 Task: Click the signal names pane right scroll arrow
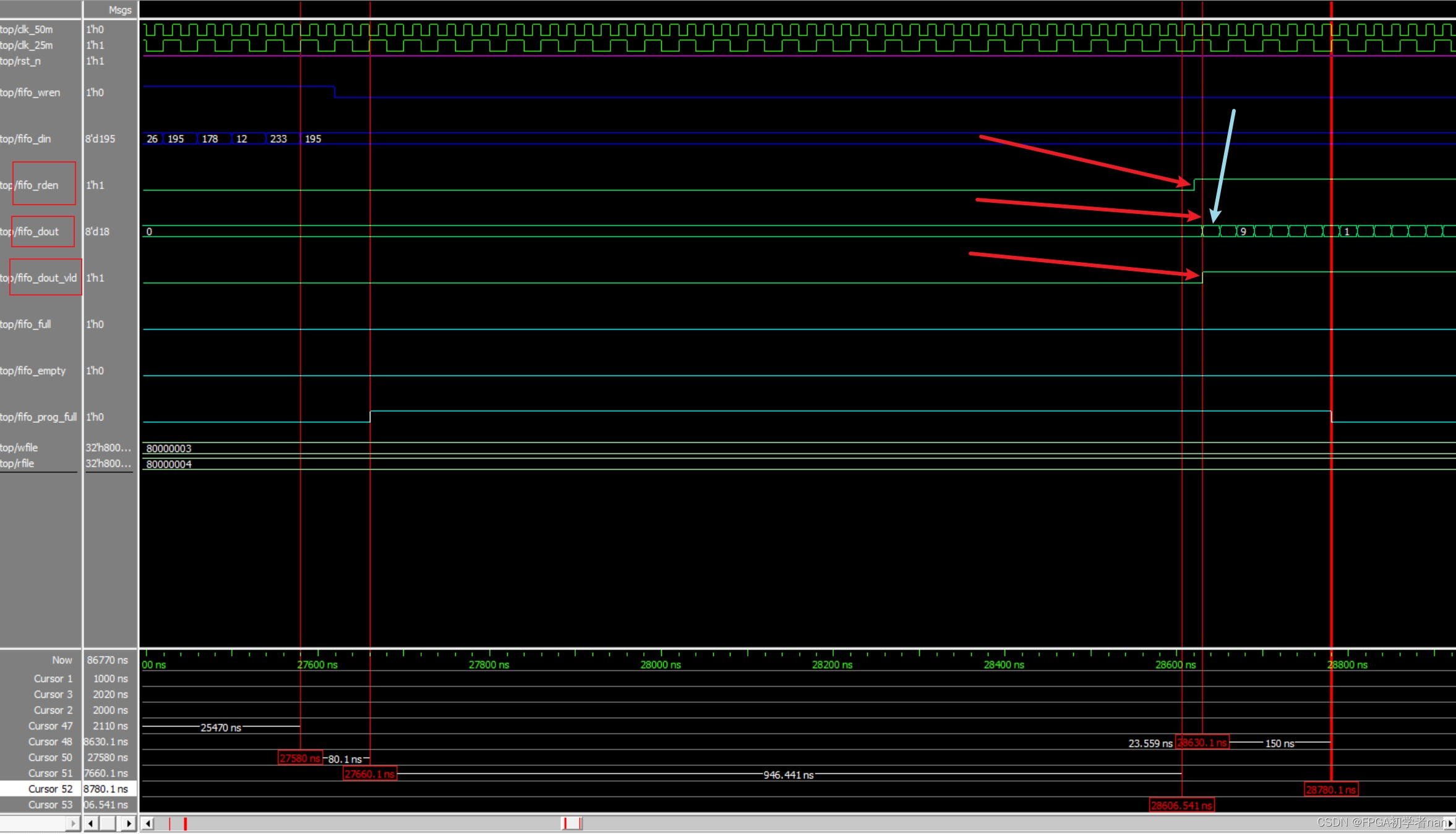[74, 823]
